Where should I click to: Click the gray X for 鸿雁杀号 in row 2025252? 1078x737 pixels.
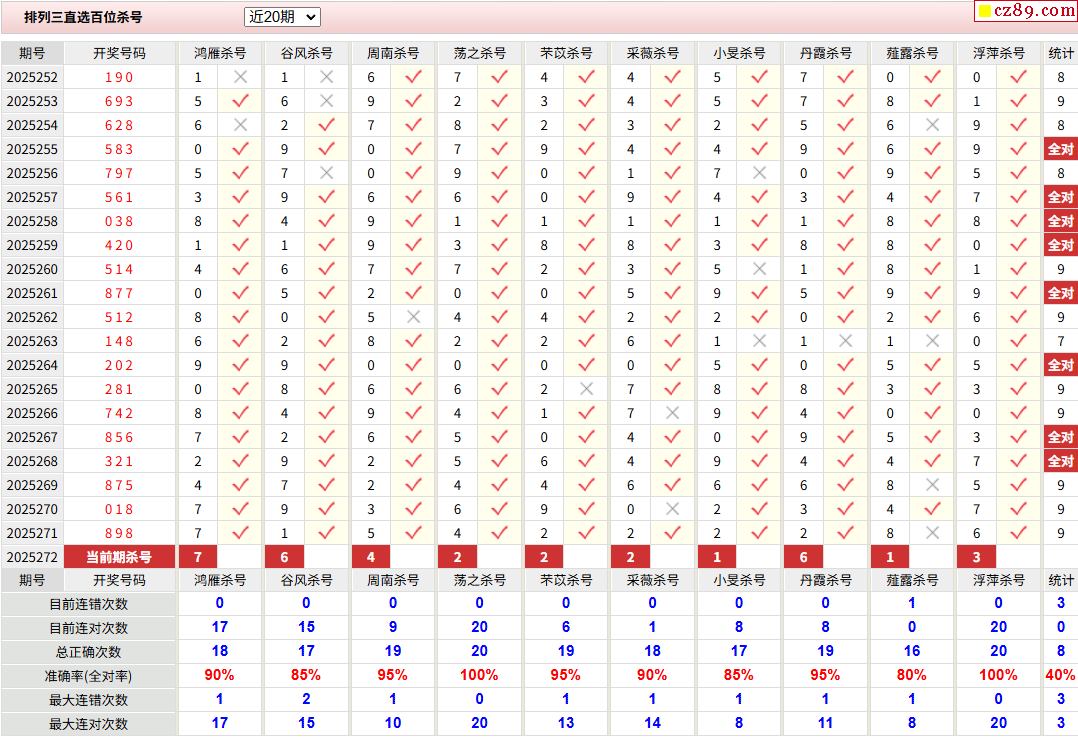pos(240,77)
